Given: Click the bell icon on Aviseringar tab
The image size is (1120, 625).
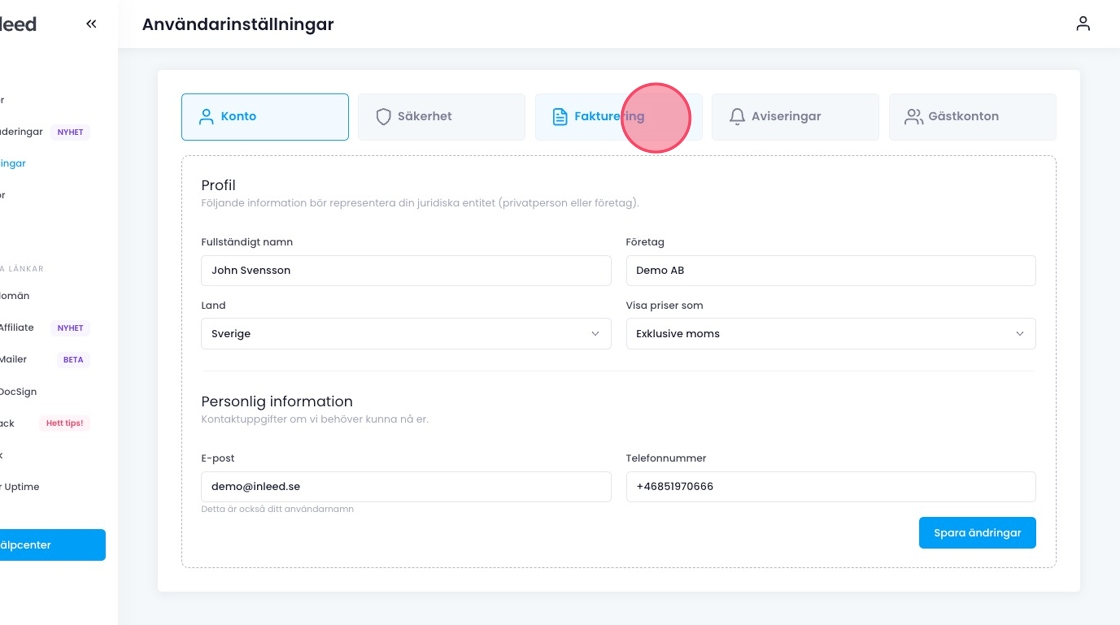Looking at the screenshot, I should (737, 117).
